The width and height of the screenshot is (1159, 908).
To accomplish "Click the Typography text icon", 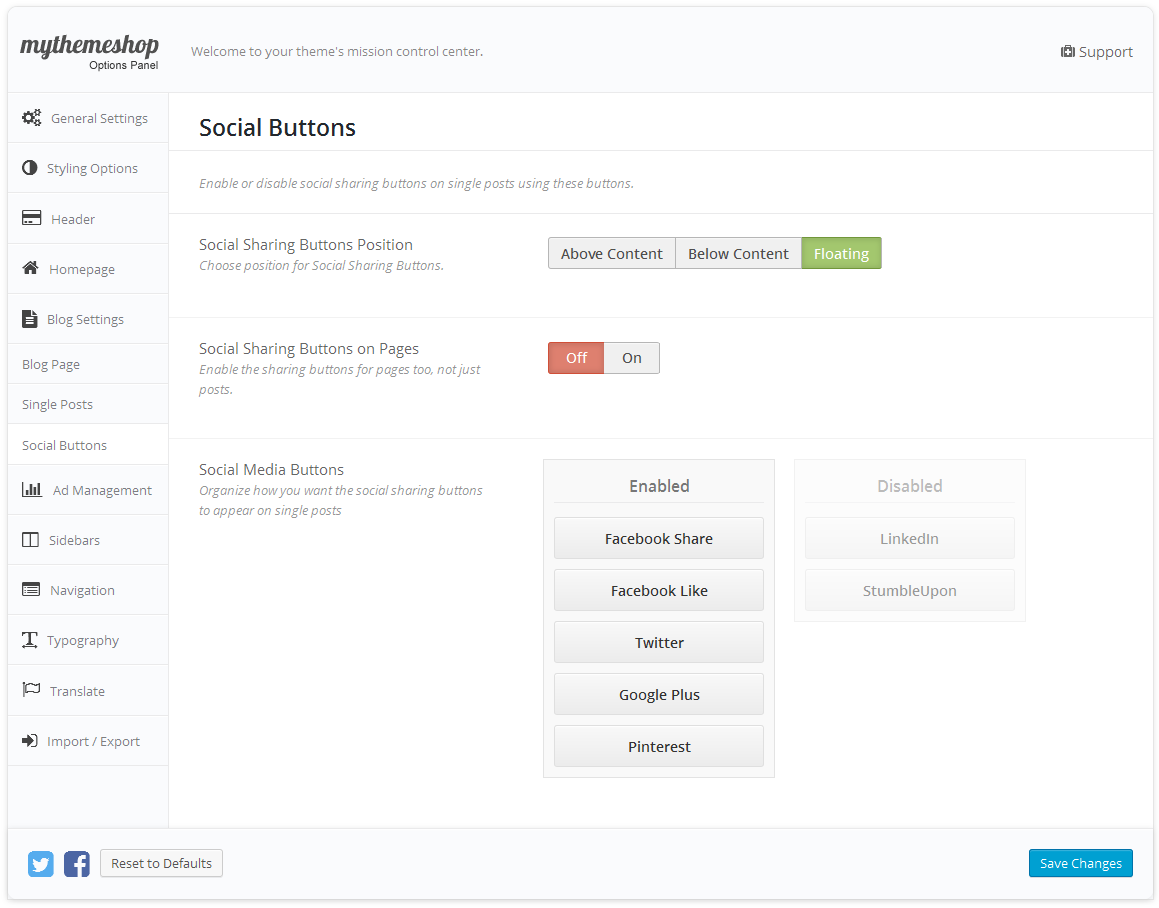I will pyautogui.click(x=30, y=640).
